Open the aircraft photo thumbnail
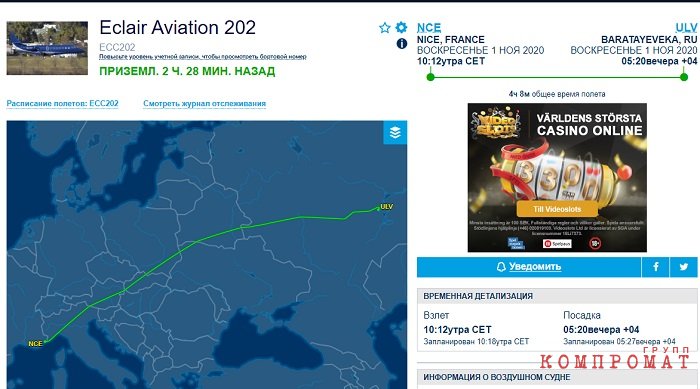Viewport: 700px width, 389px height. [x=47, y=48]
